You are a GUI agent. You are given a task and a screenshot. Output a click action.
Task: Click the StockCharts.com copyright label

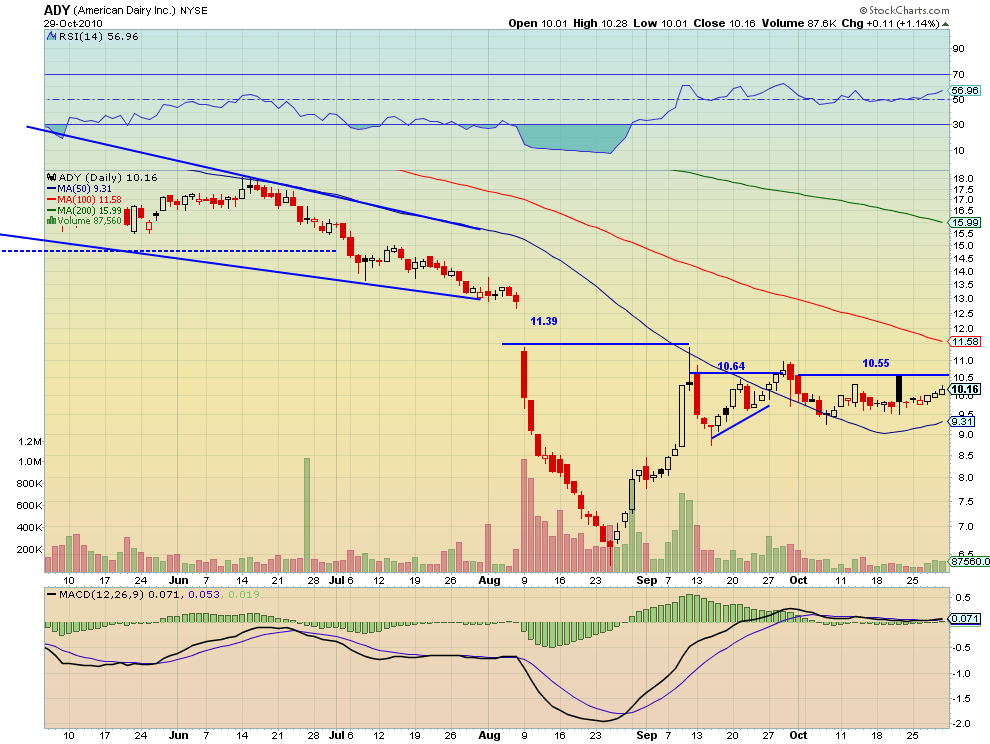(x=904, y=10)
